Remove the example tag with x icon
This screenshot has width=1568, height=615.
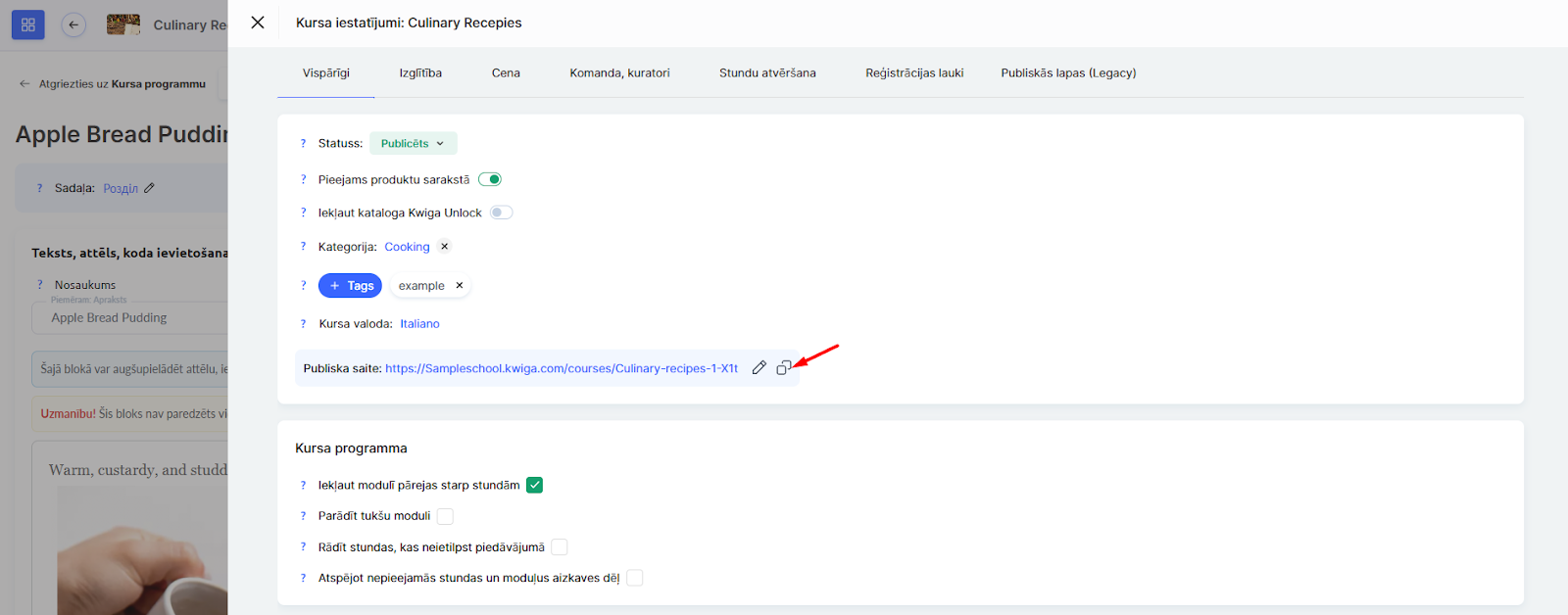[459, 286]
